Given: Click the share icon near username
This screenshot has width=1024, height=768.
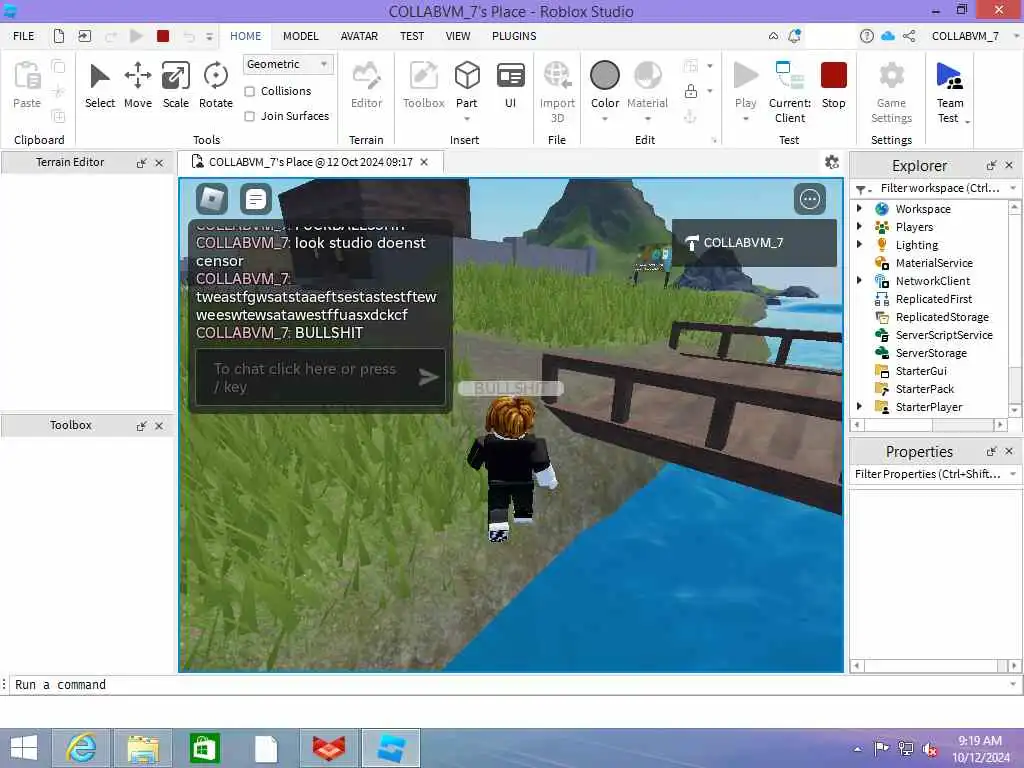Looking at the screenshot, I should point(909,36).
